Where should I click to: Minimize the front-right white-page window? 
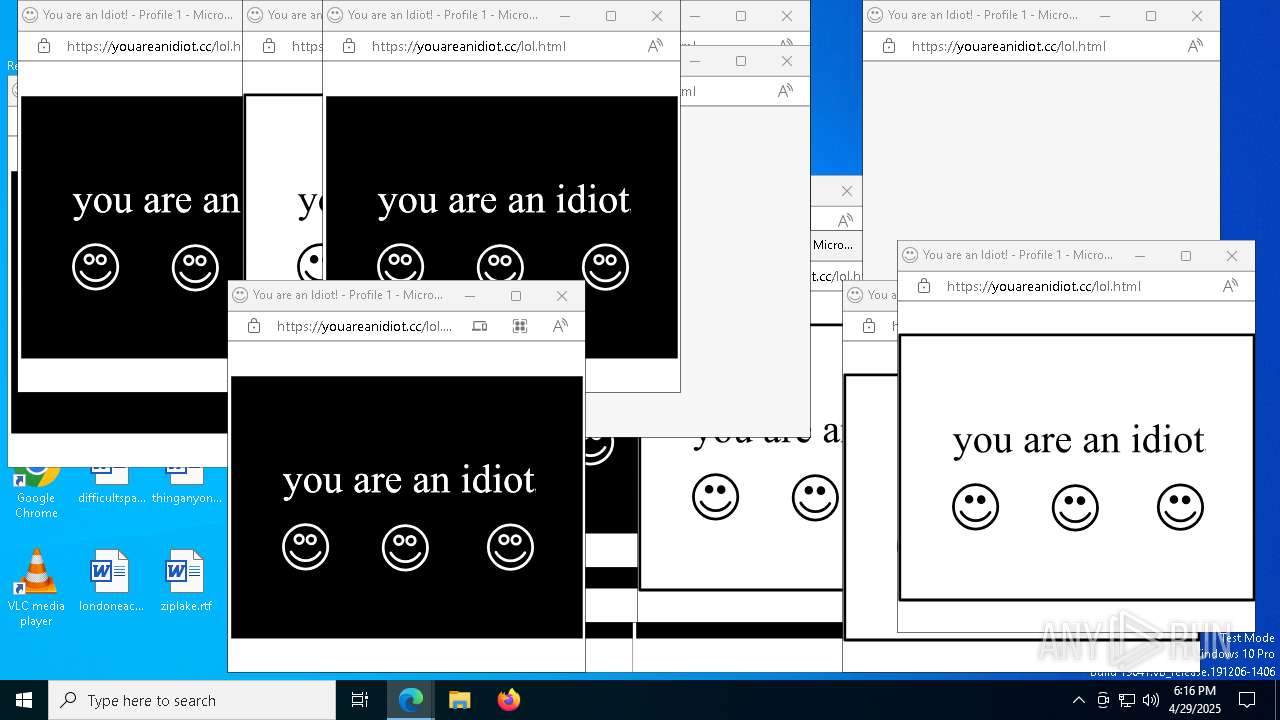pyautogui.click(x=1140, y=255)
